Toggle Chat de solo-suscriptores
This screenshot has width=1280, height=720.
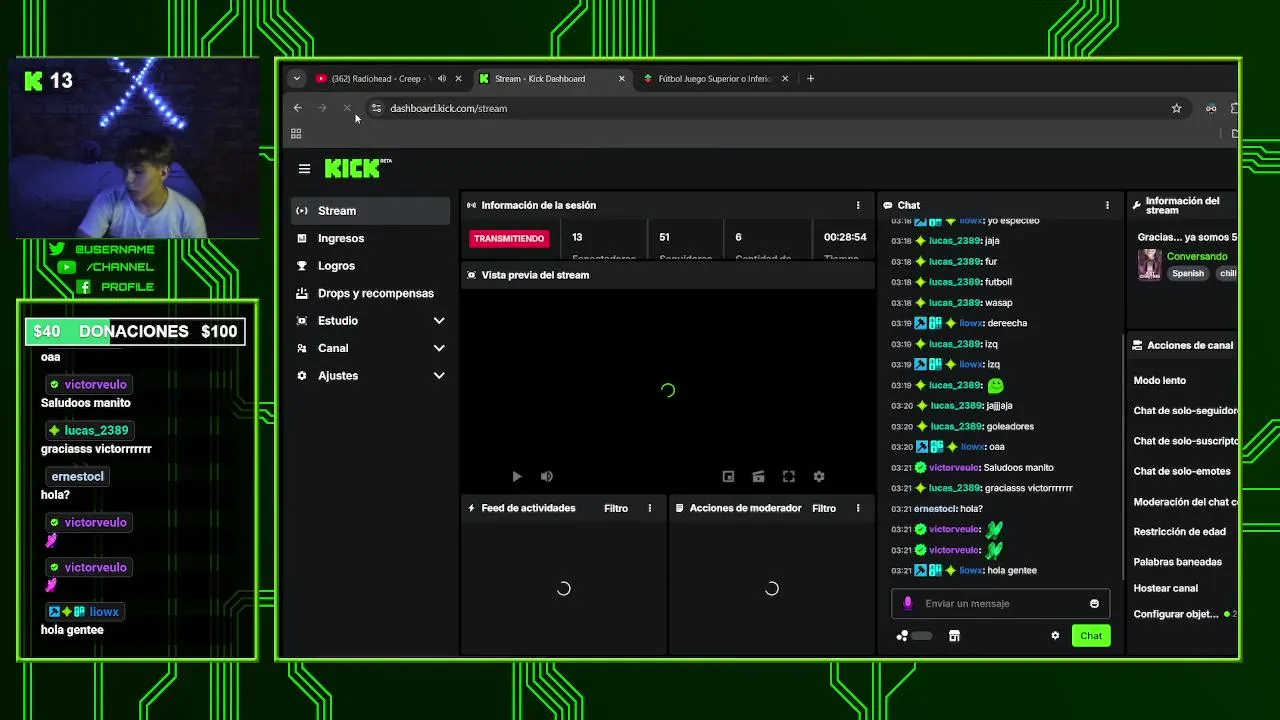1185,441
